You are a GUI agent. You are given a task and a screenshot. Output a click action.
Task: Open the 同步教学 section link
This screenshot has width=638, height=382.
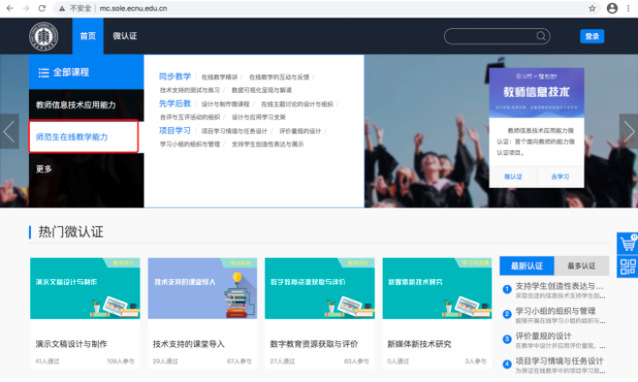(175, 76)
